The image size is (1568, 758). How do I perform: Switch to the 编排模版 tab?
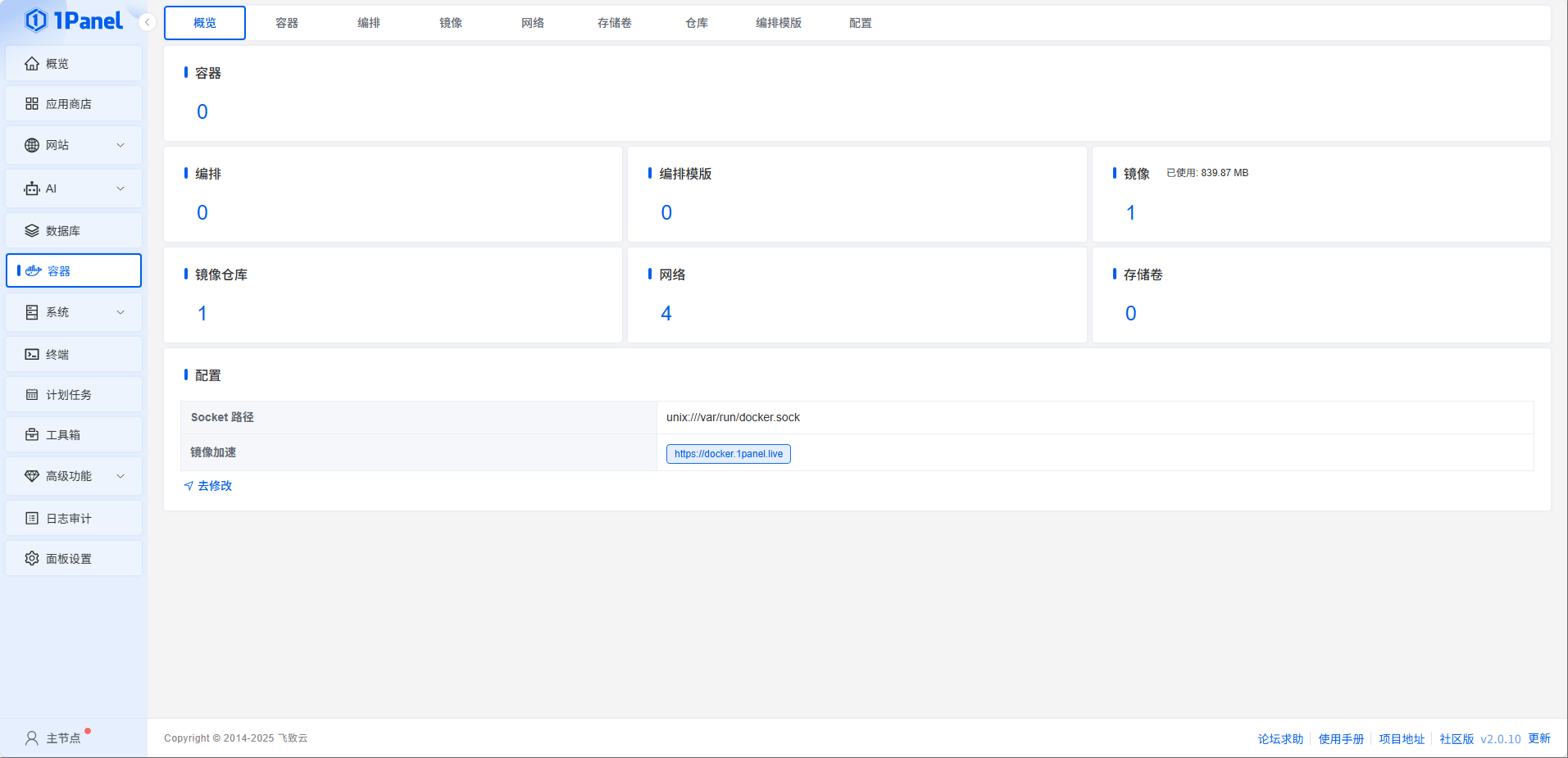(x=778, y=23)
